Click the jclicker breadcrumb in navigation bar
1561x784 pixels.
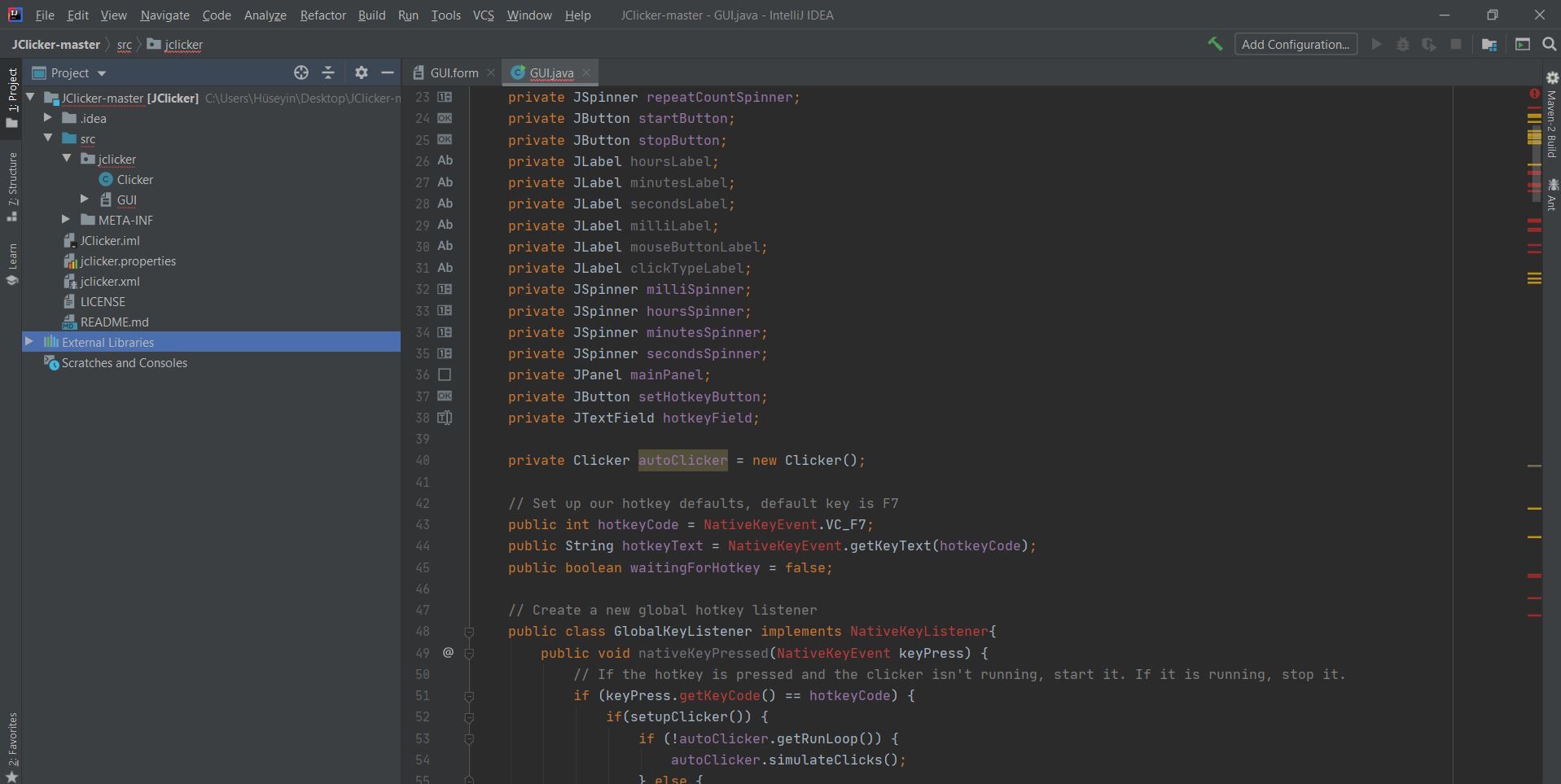click(183, 45)
